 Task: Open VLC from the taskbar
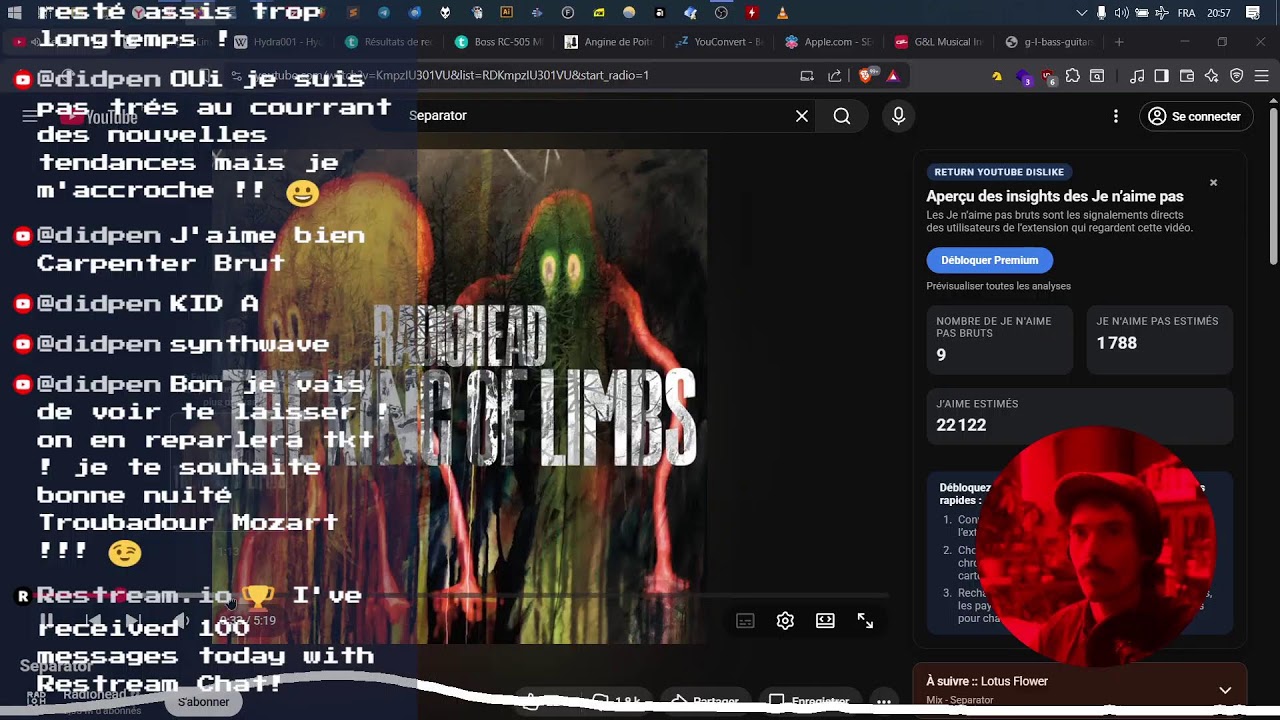[x=782, y=13]
